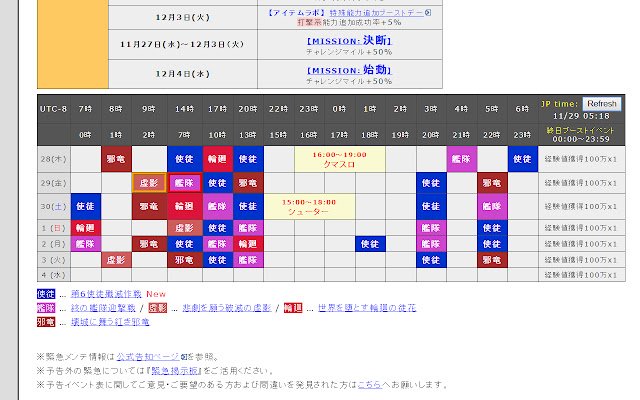Open the 終の艦隊迎撃戦 legend link
640x400 pixels.
pos(103,308)
